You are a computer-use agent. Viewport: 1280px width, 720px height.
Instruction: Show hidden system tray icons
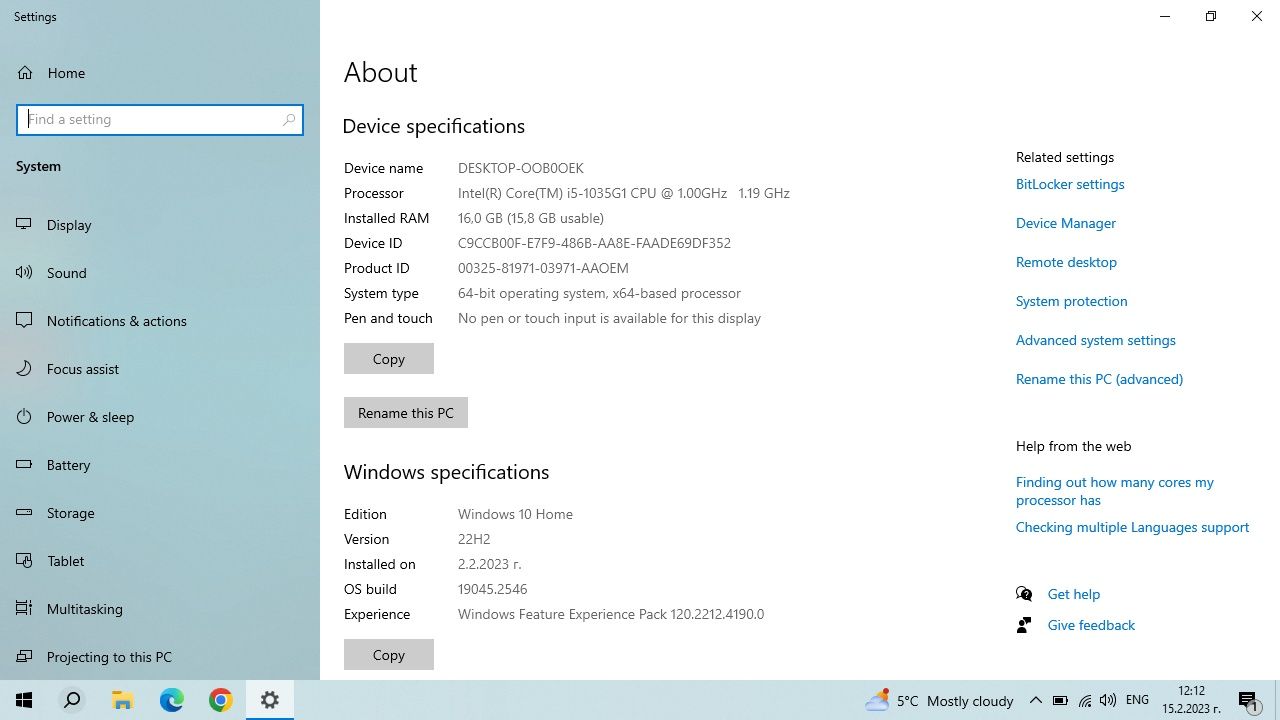point(1036,701)
